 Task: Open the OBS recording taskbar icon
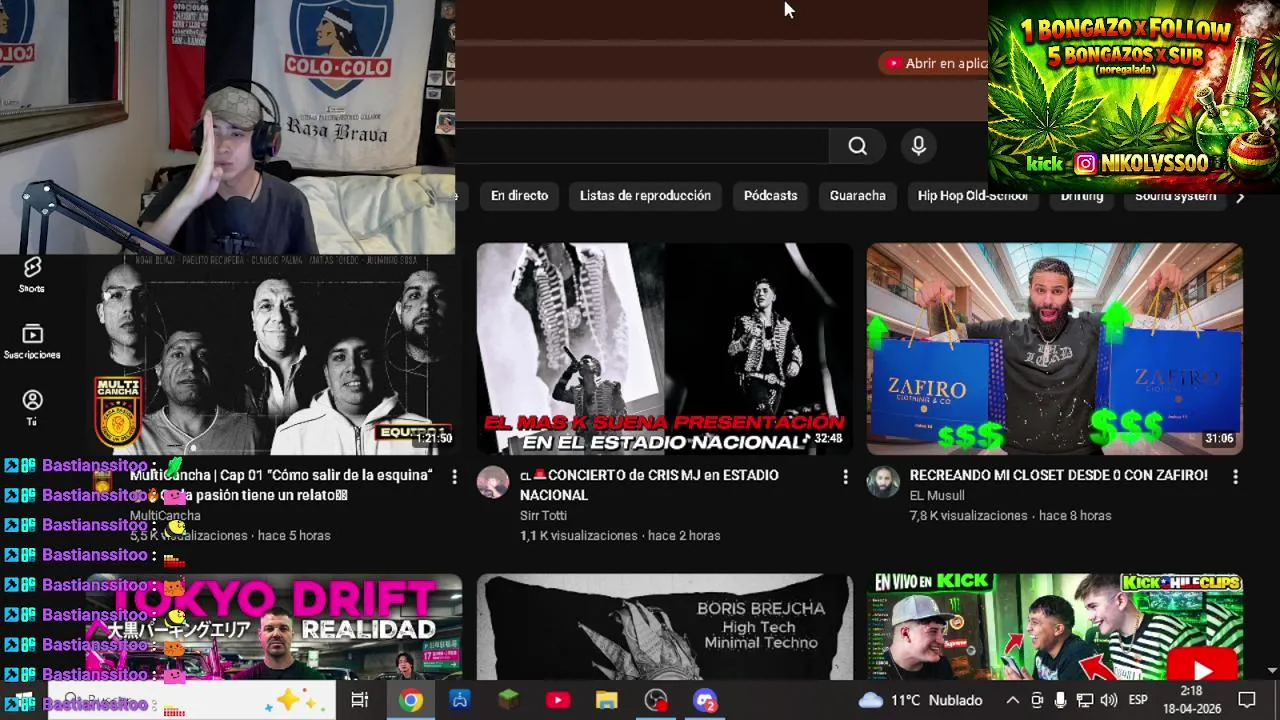point(656,700)
